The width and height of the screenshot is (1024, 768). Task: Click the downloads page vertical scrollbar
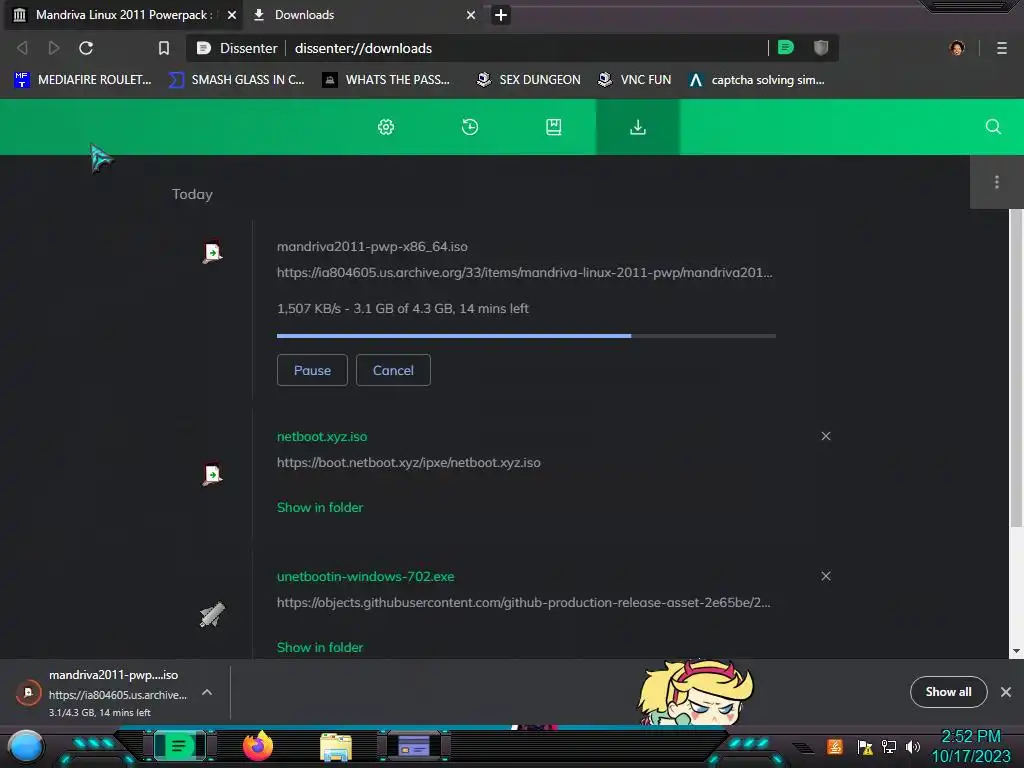click(x=1016, y=368)
